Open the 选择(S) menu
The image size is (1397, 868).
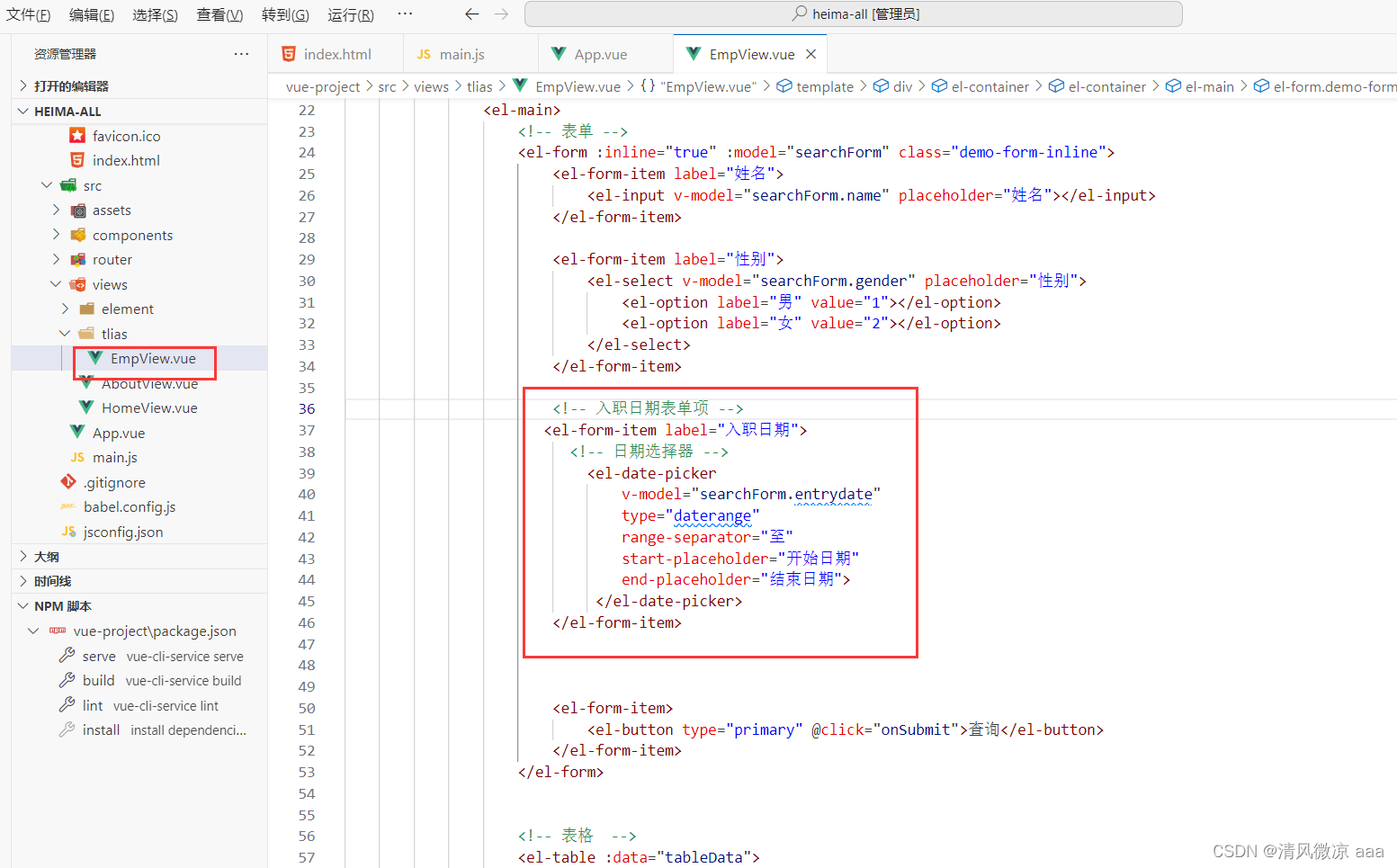tap(155, 14)
